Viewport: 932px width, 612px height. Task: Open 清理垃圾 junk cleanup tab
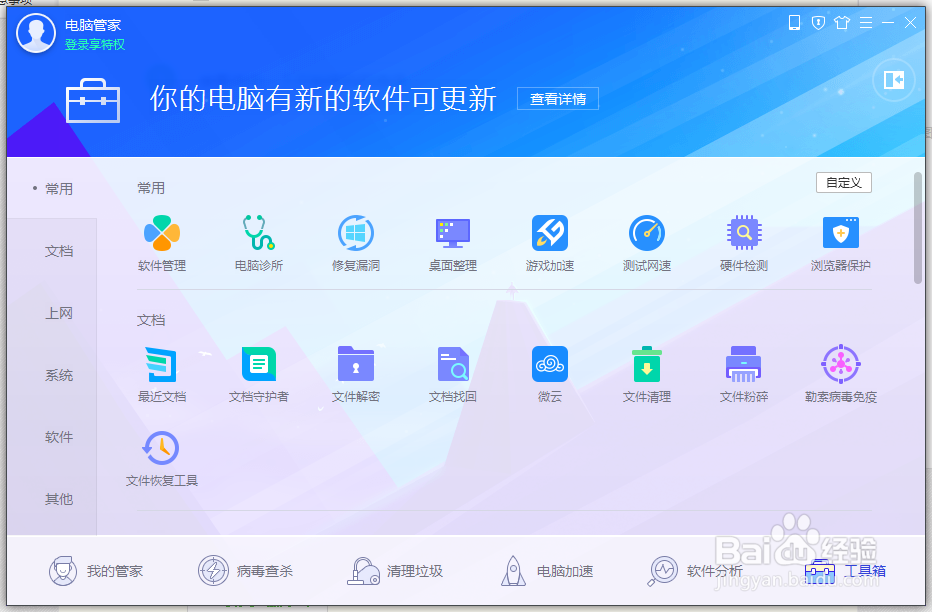[395, 571]
